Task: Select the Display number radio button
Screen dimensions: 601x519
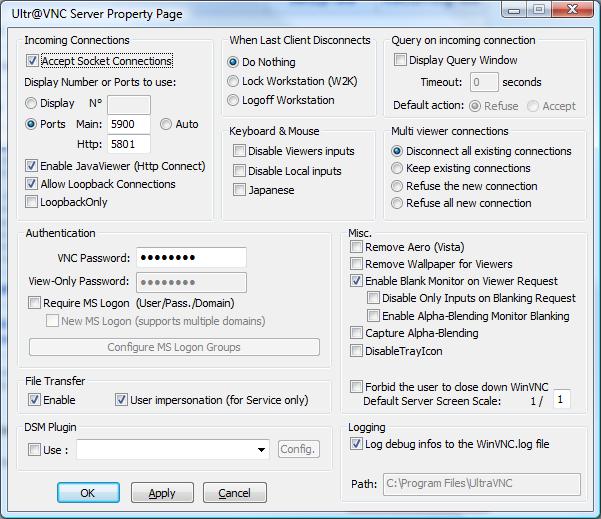Action: tap(31, 103)
